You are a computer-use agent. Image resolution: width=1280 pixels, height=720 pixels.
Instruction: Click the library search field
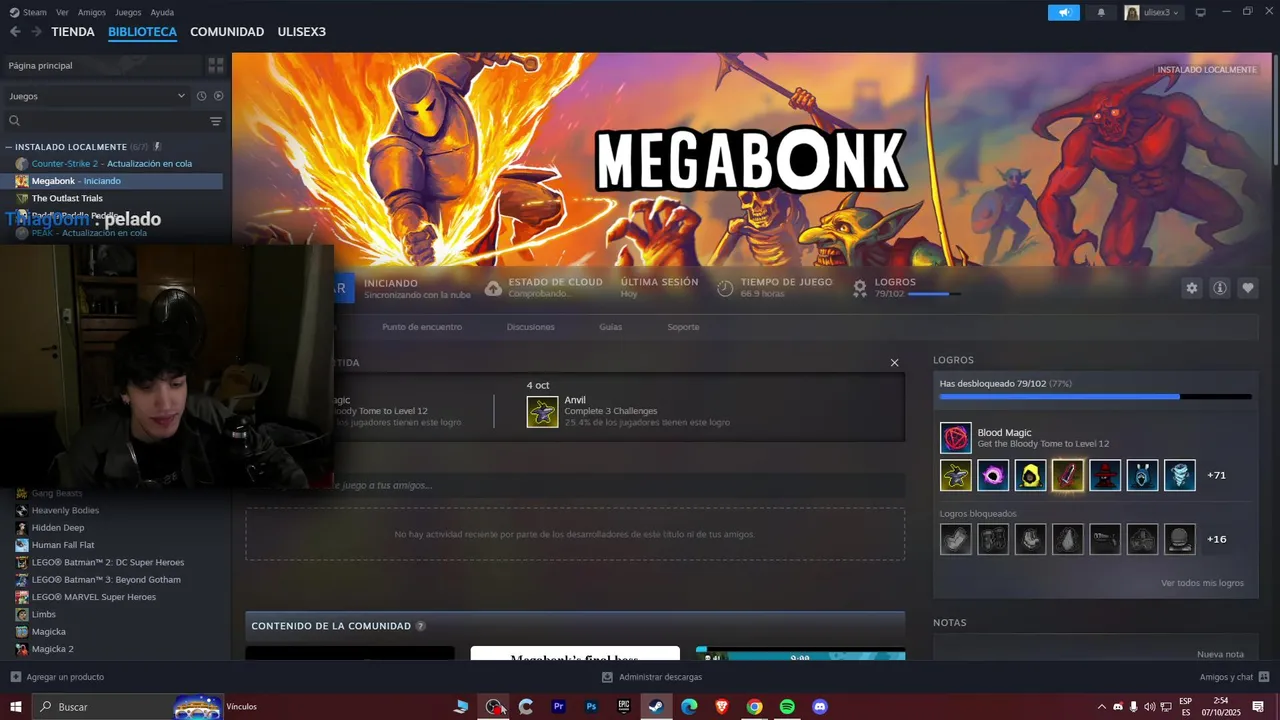(x=105, y=121)
